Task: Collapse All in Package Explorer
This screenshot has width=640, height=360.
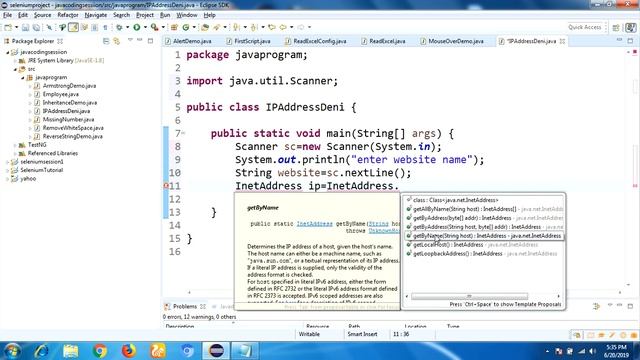Action: (x=106, y=41)
